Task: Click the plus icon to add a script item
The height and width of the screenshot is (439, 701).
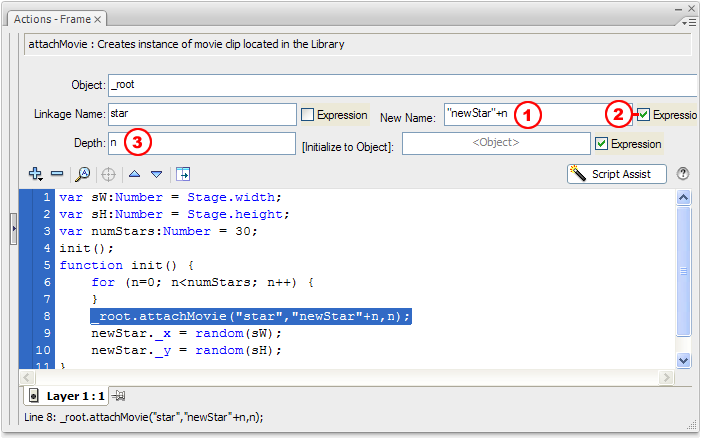Action: click(36, 173)
